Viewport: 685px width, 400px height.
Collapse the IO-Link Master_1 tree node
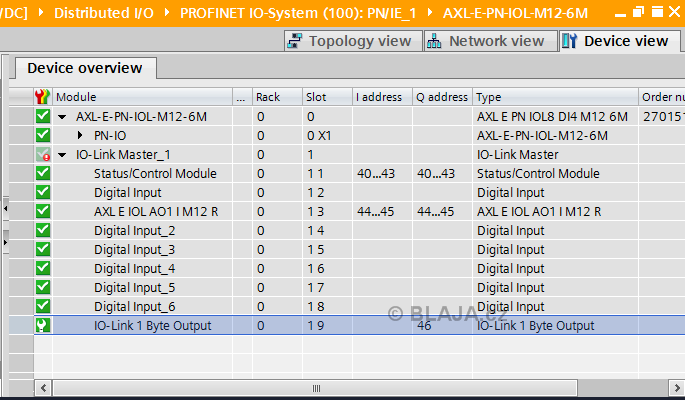[x=62, y=155]
